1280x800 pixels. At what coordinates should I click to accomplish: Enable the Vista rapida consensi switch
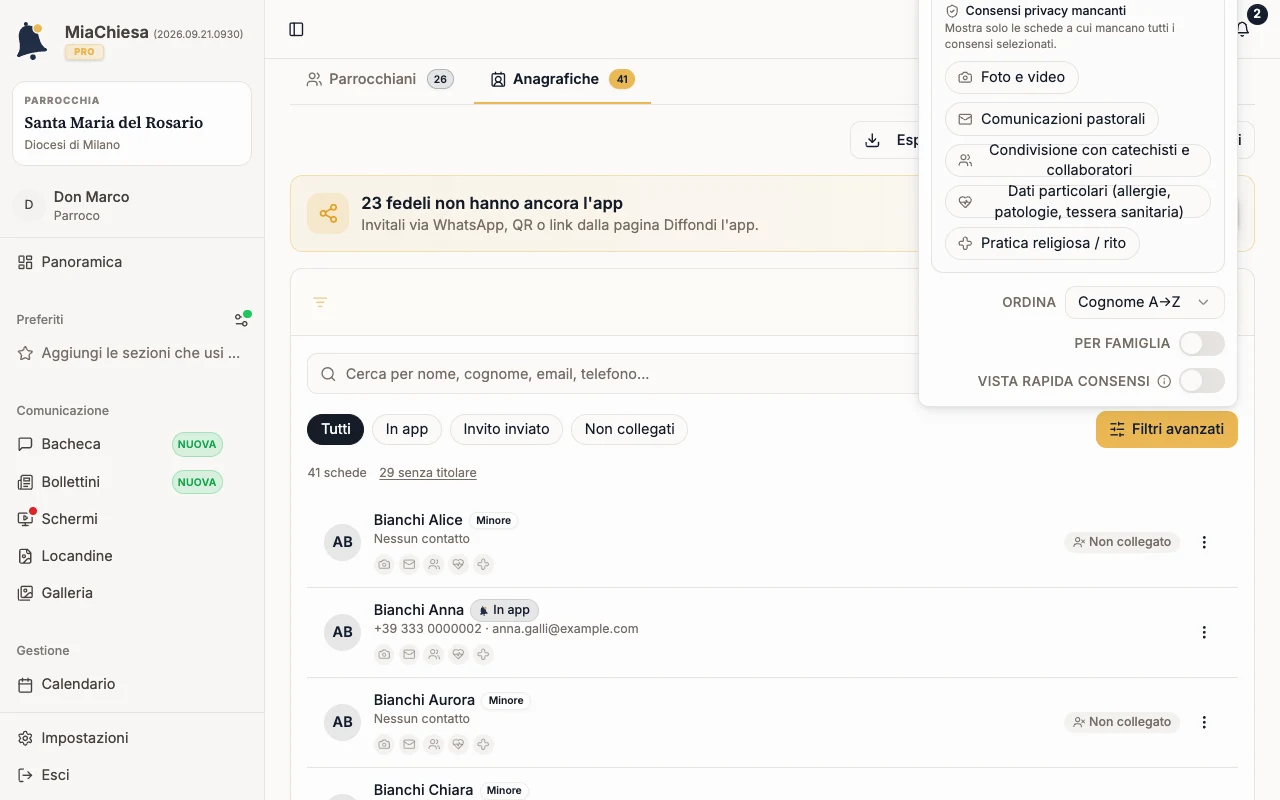[x=1201, y=381]
